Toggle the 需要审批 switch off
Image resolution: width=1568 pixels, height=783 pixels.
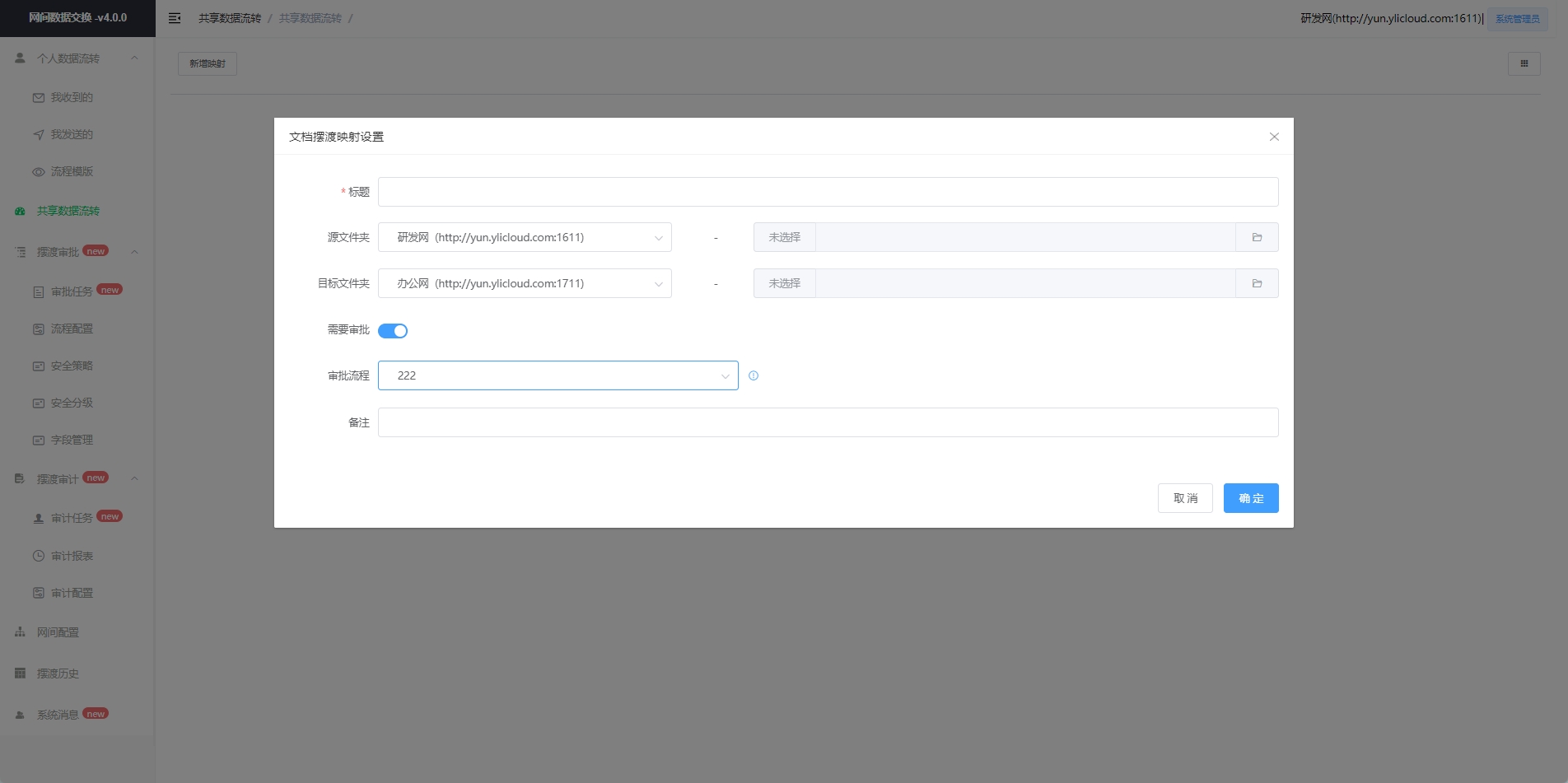coord(393,331)
